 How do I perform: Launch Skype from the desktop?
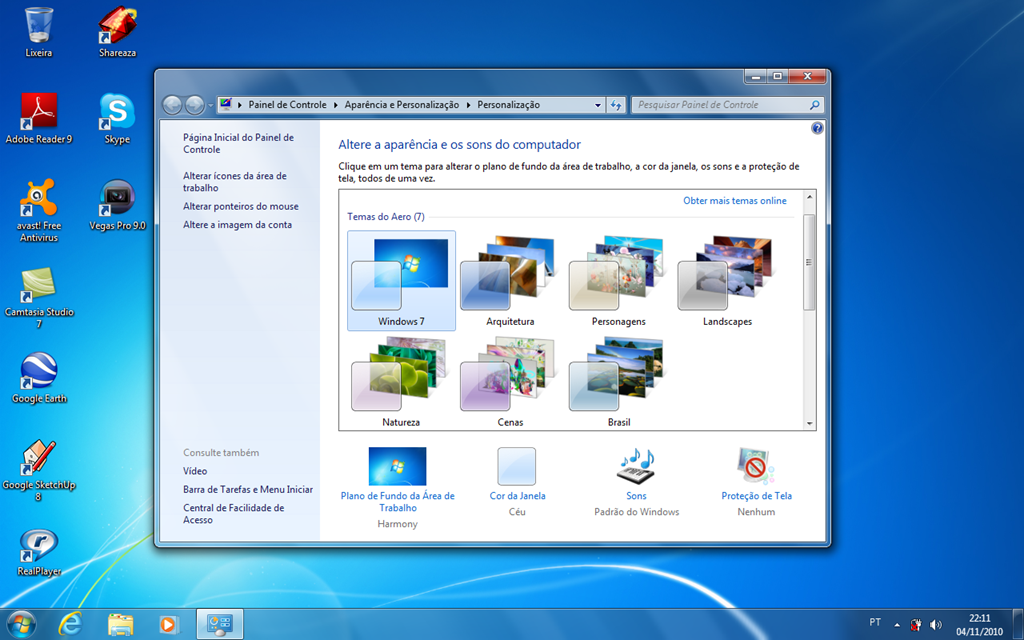117,110
